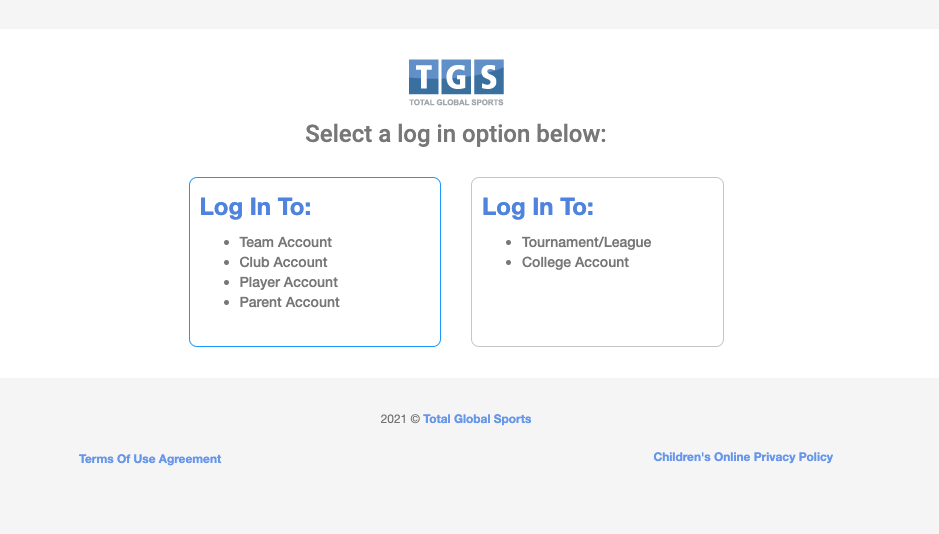Select the Team Account login option

coord(285,242)
